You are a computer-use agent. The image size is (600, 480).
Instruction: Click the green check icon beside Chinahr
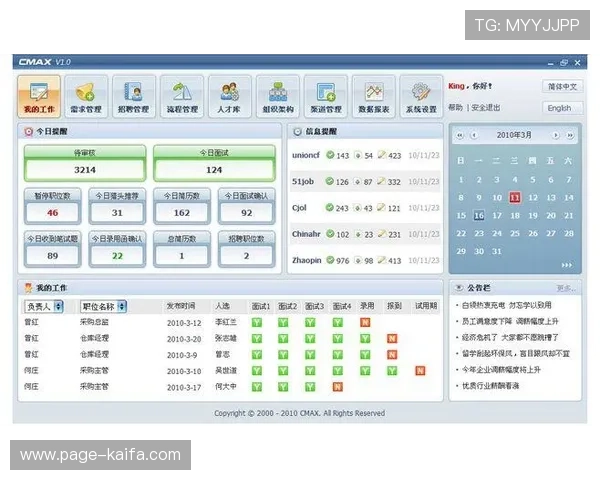click(x=330, y=233)
